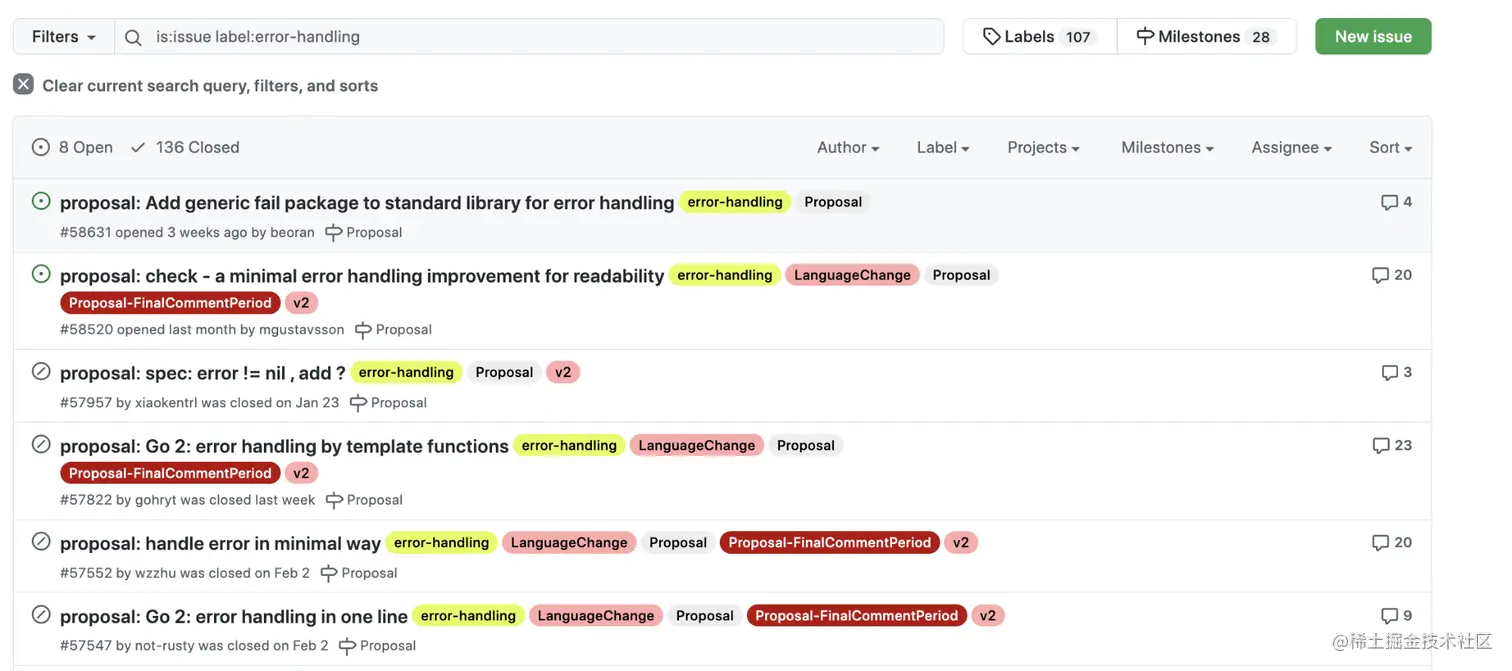Show the 136 Closed issues
Screen dimensions: 1512x671
click(x=185, y=147)
